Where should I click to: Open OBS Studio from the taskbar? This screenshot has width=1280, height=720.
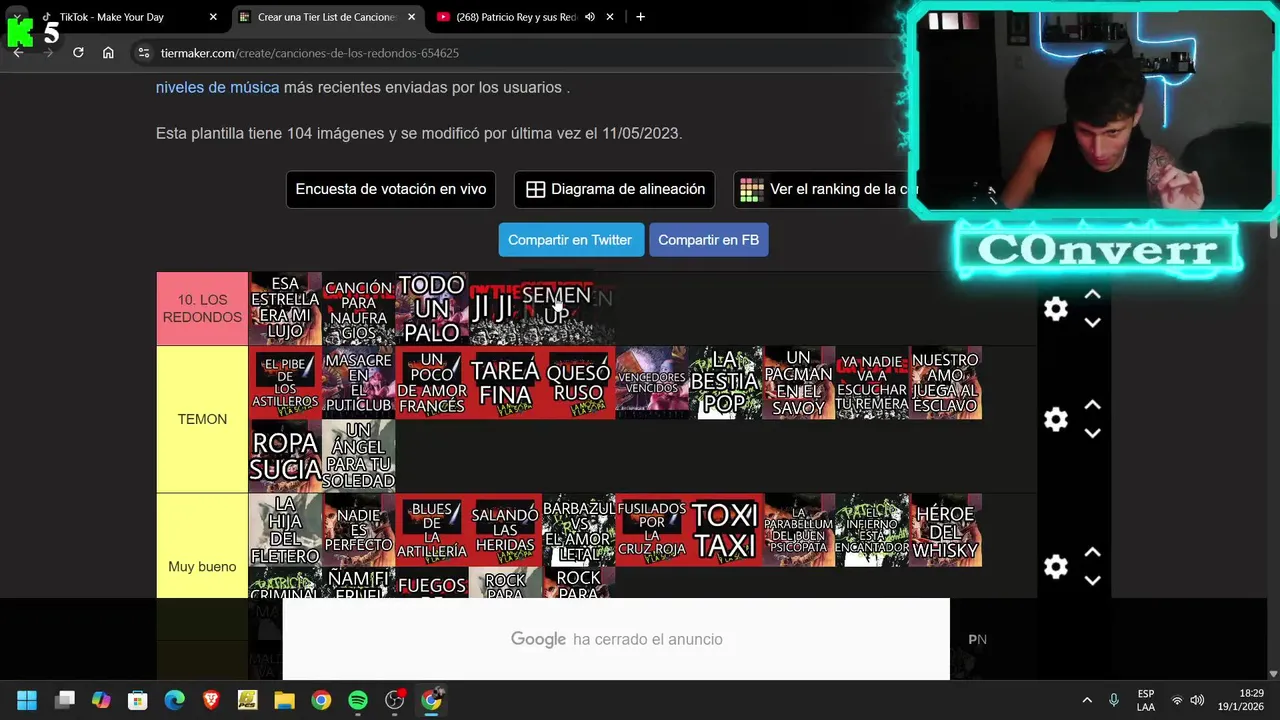click(x=395, y=700)
